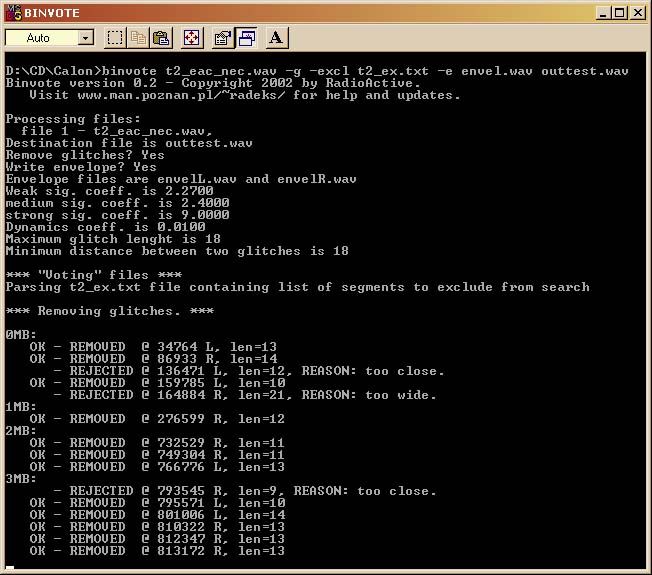Close the BINVOTE window
This screenshot has height=575, width=652.
tap(637, 13)
